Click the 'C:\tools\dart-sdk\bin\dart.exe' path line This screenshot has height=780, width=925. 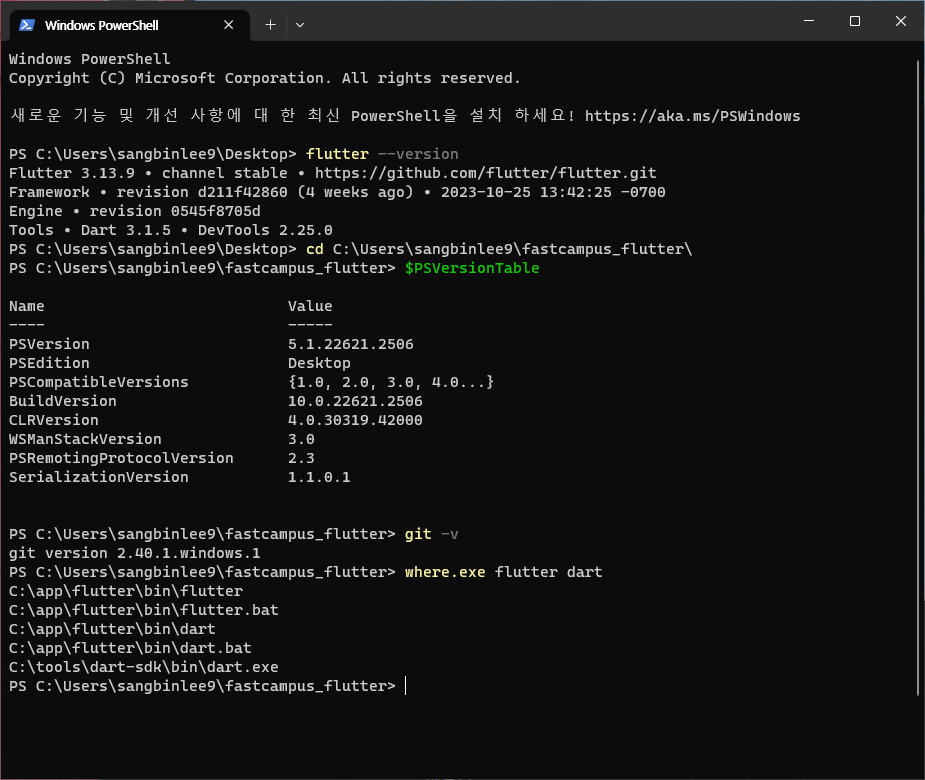coord(143,667)
